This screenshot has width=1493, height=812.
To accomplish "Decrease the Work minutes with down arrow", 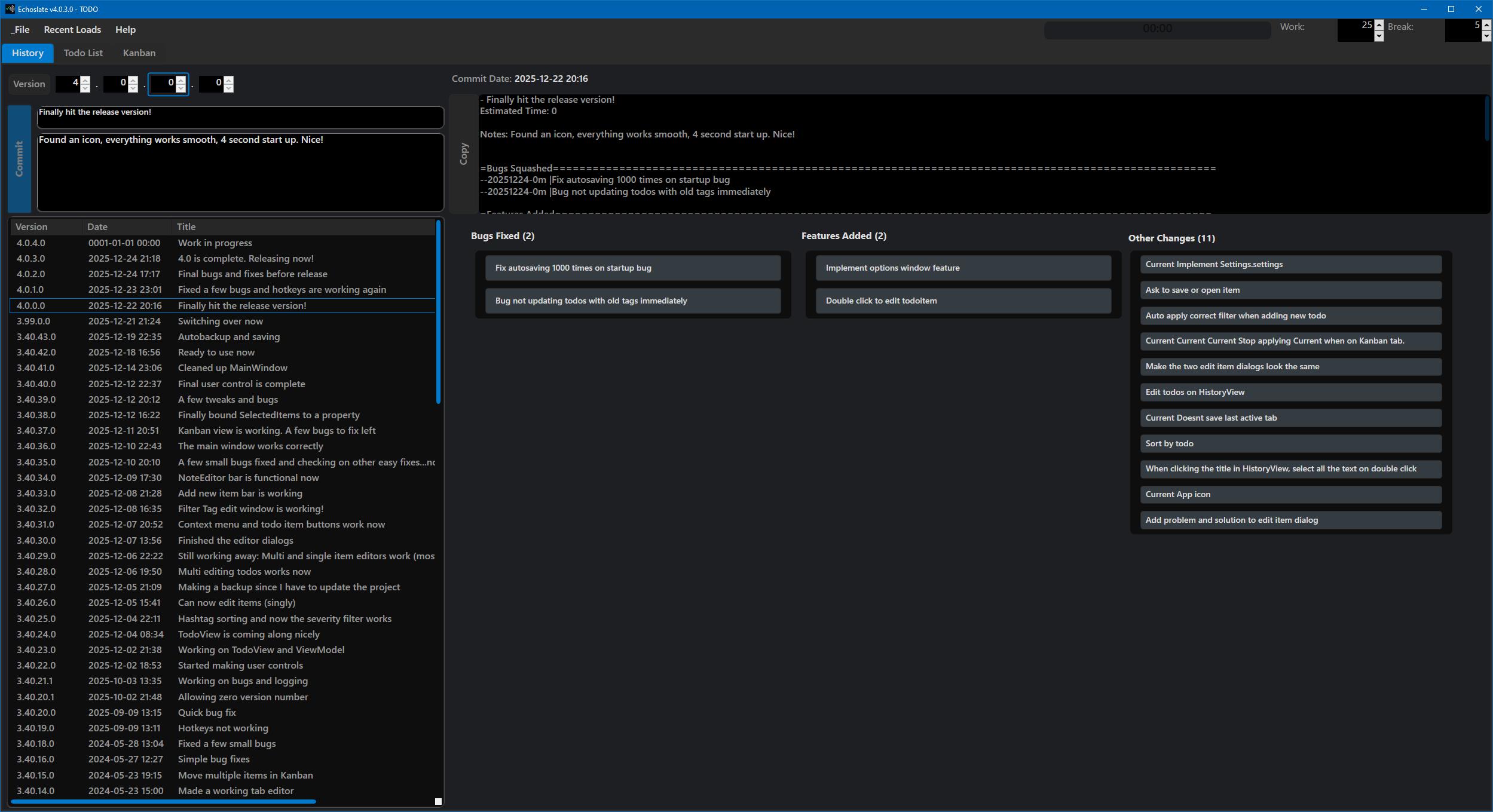I will (1379, 36).
